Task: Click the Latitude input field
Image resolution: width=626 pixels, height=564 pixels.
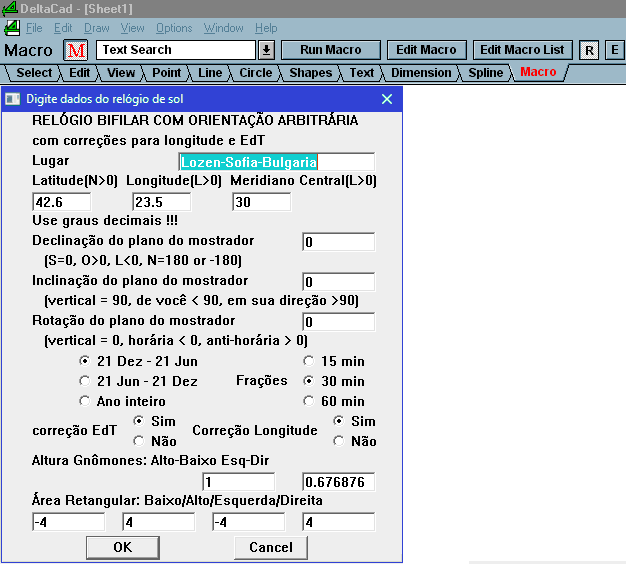Action: coord(61,202)
